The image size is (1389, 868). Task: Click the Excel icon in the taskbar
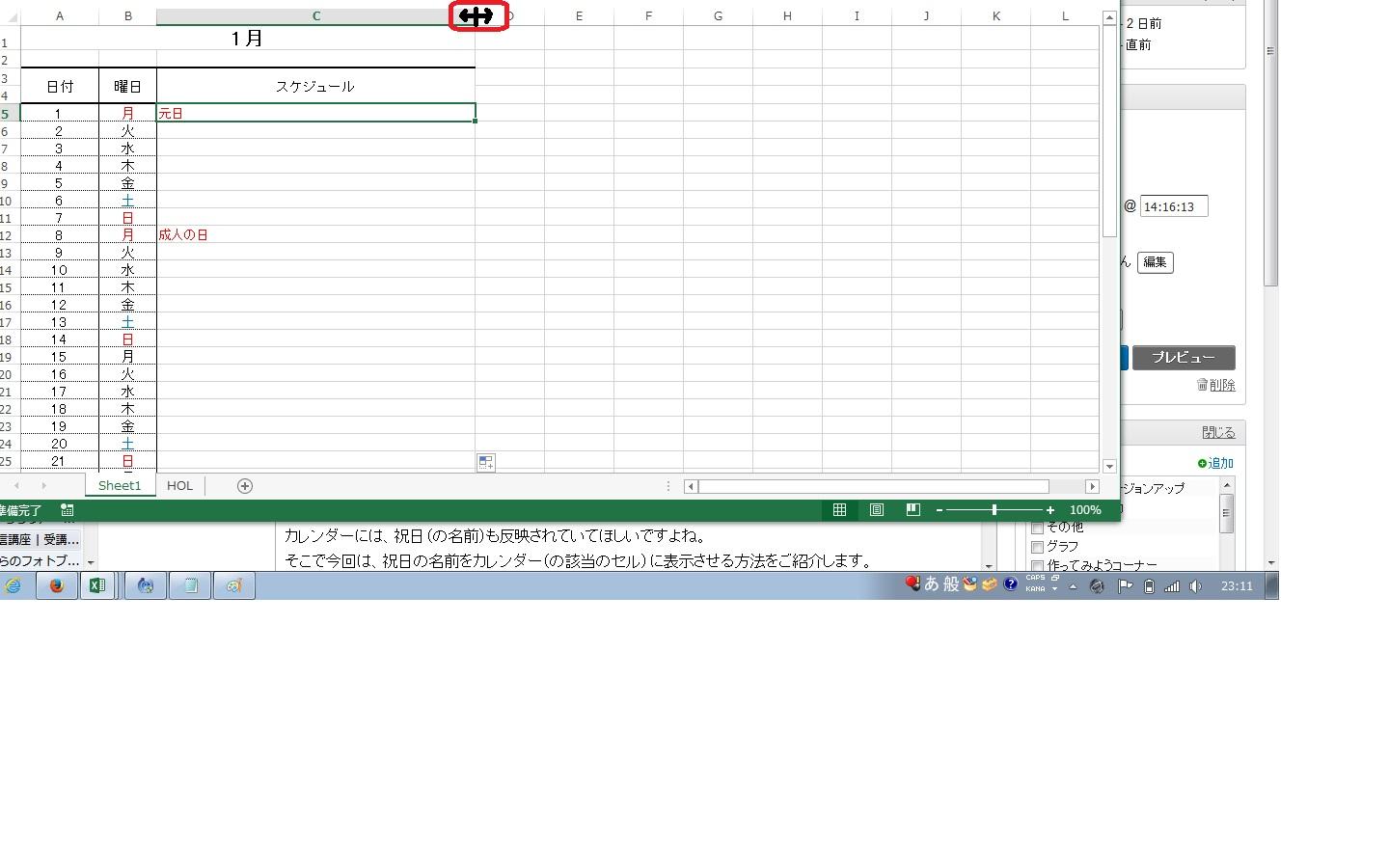(96, 585)
